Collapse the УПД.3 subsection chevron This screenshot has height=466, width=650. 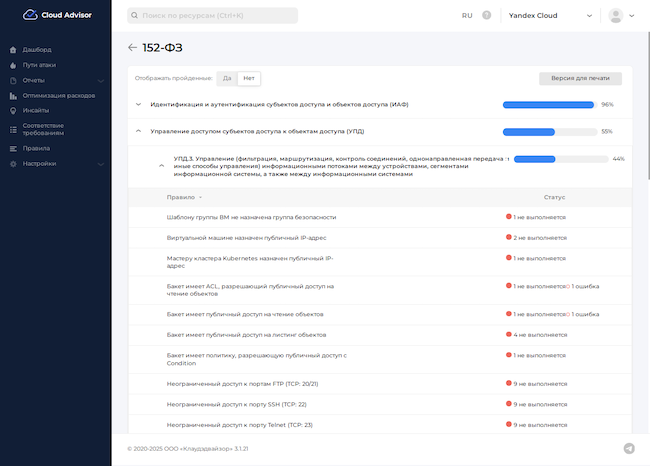pos(162,165)
